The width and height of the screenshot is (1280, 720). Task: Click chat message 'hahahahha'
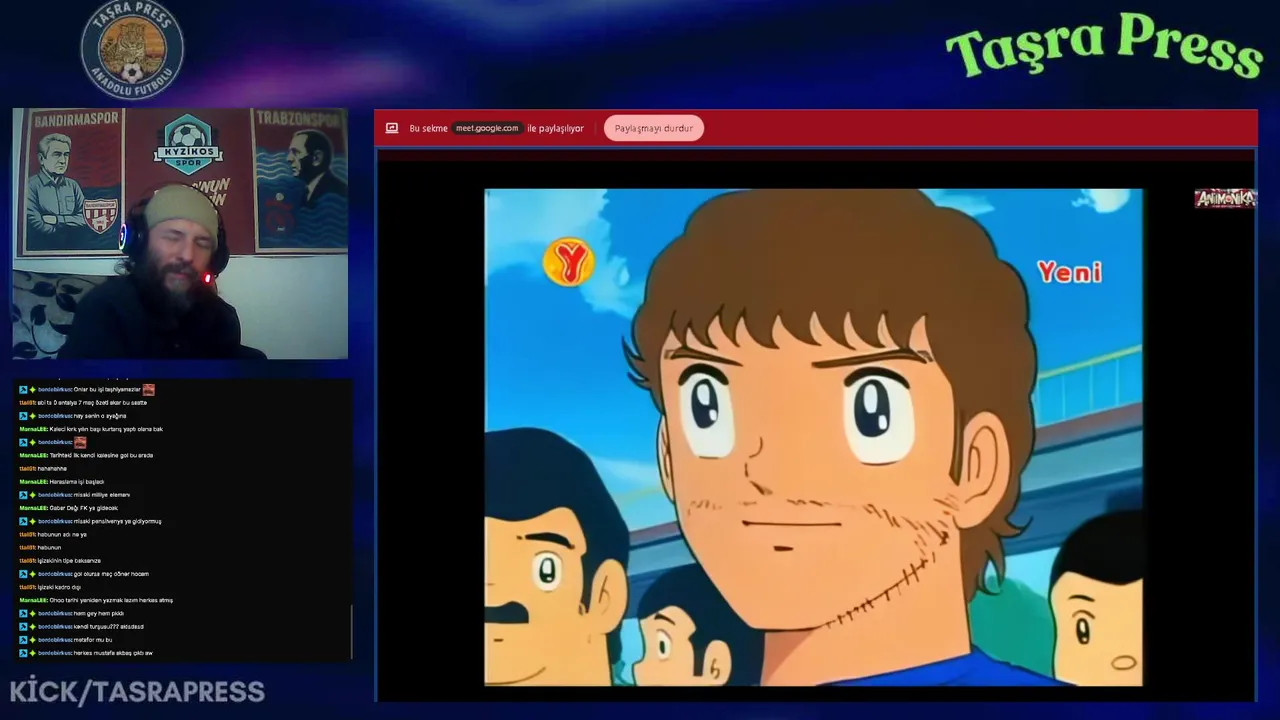coord(52,468)
